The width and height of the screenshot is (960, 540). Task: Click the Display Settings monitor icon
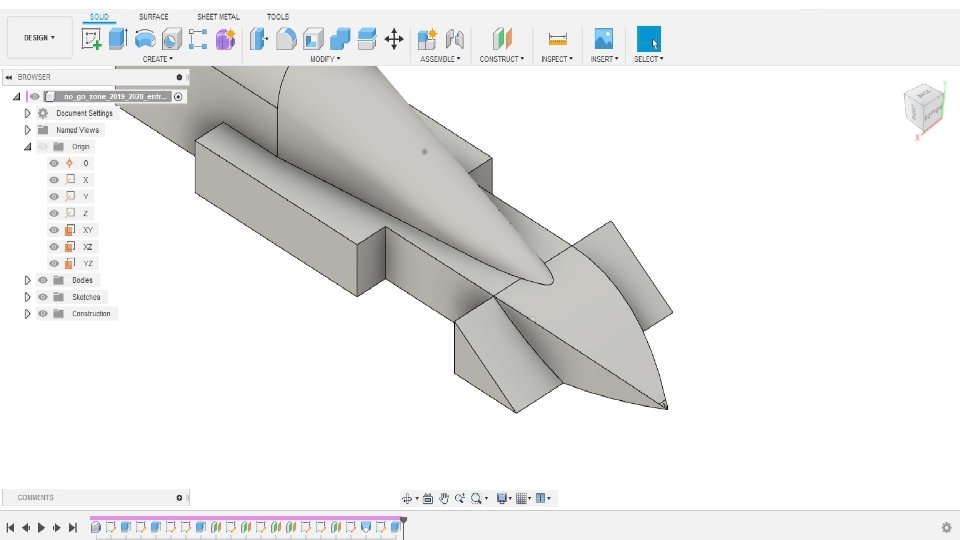pos(502,498)
